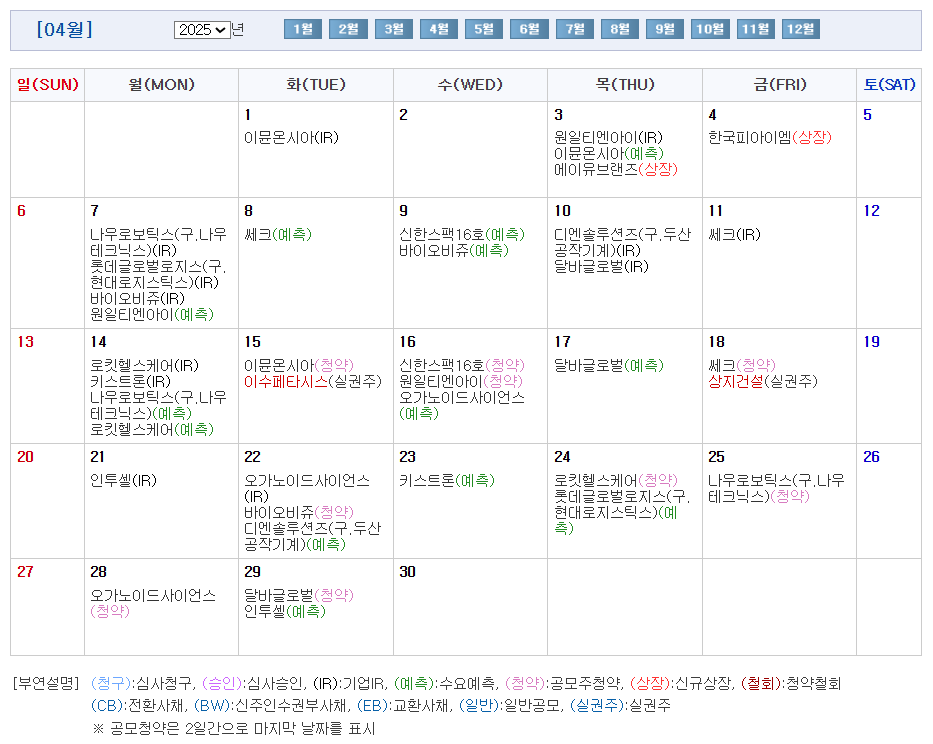Click (CB) legend label in footer
Screen dimensions: 933x744
107,705
